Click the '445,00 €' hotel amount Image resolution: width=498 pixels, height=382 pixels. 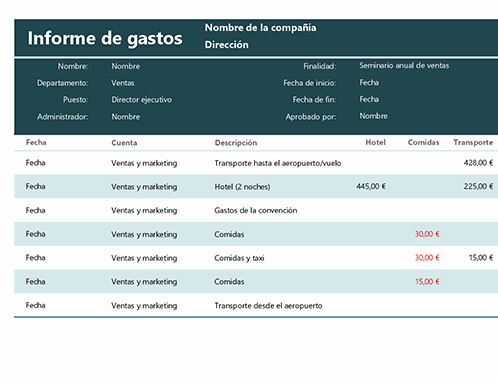[x=371, y=186]
